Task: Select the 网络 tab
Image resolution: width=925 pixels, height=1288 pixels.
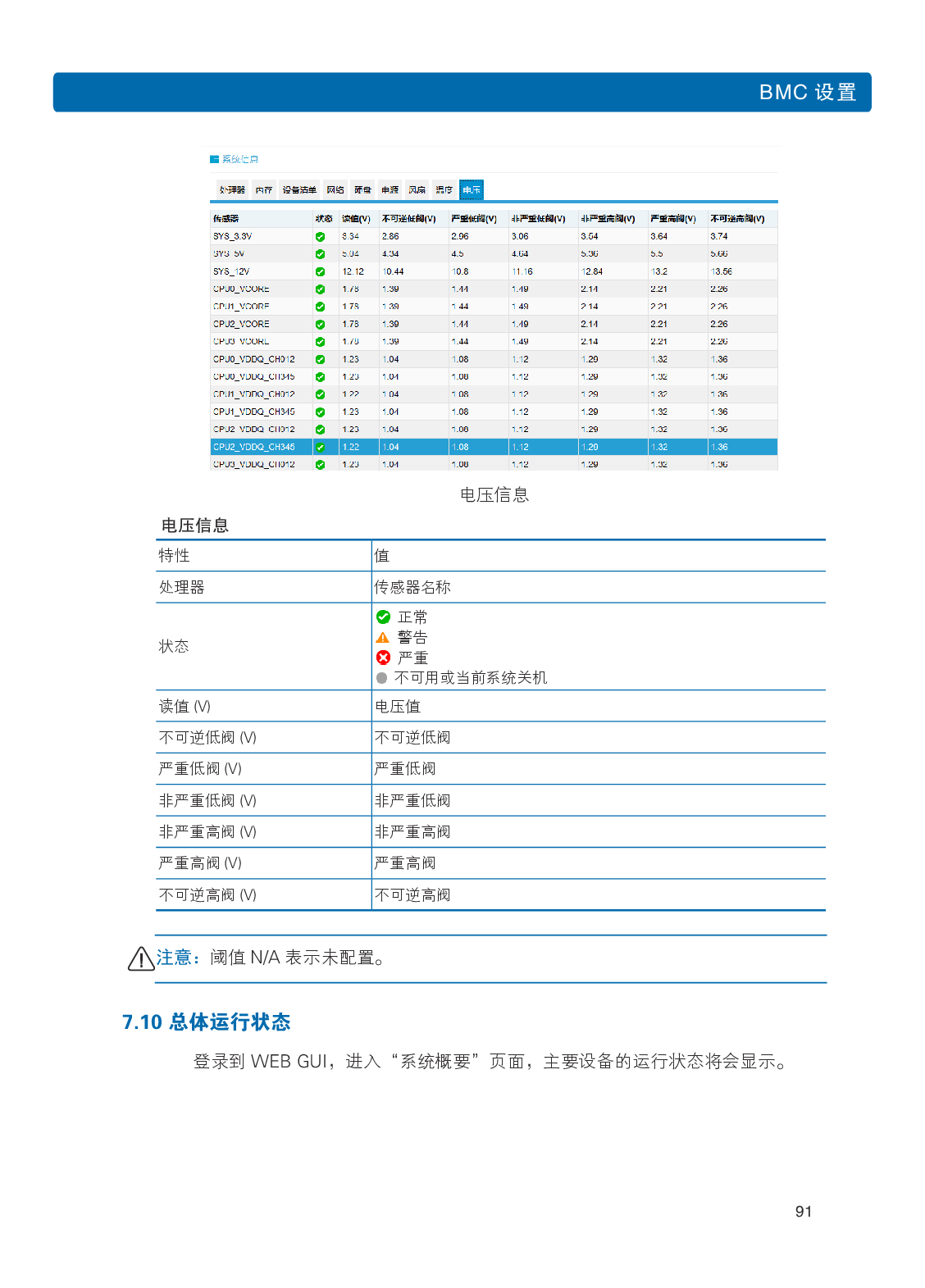Action: coord(335,190)
